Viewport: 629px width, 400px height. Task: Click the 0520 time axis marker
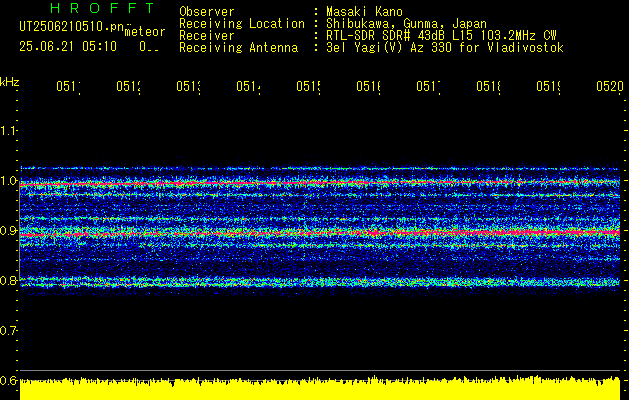click(x=610, y=86)
